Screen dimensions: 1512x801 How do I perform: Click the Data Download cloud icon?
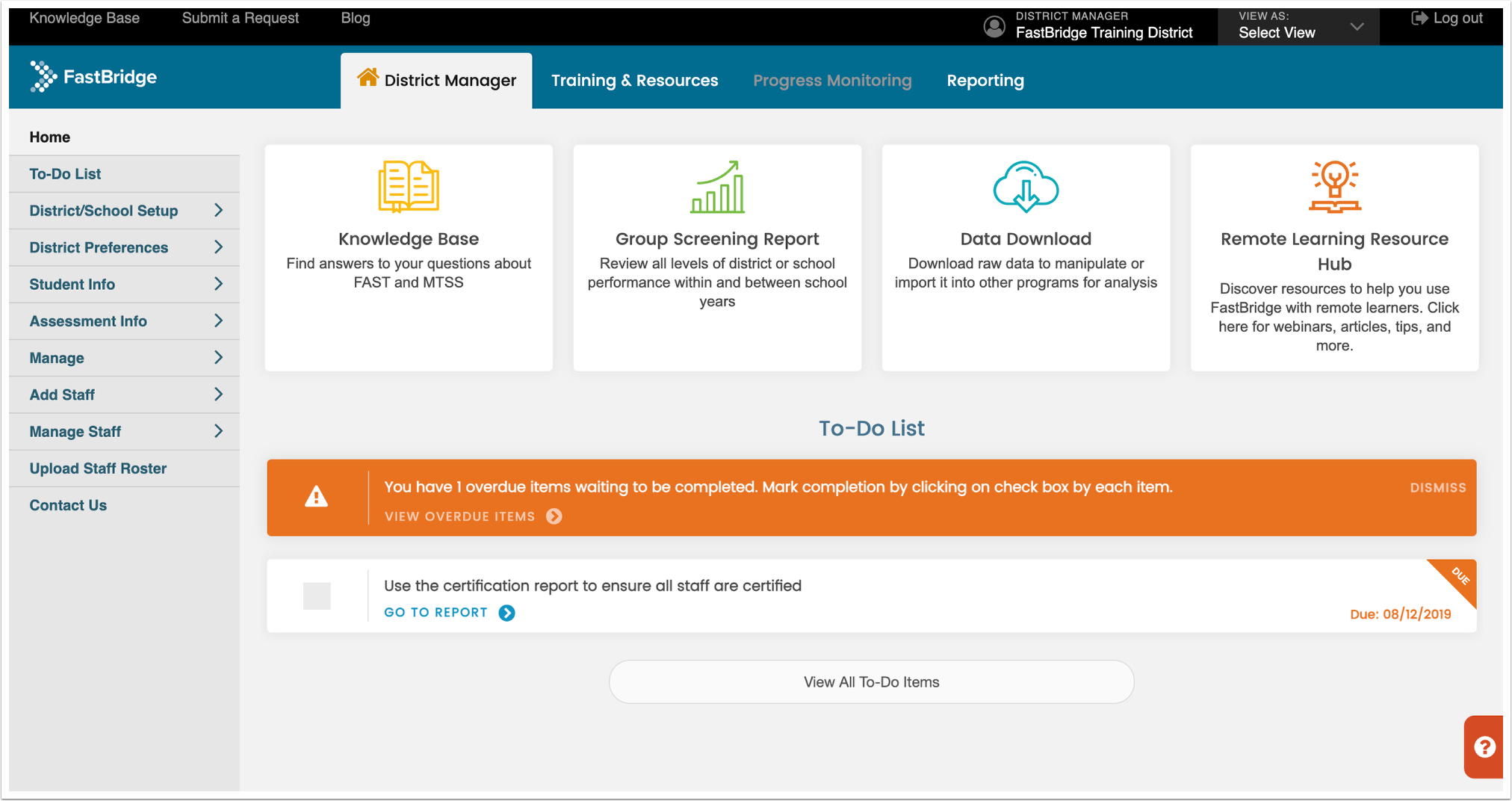[1026, 187]
